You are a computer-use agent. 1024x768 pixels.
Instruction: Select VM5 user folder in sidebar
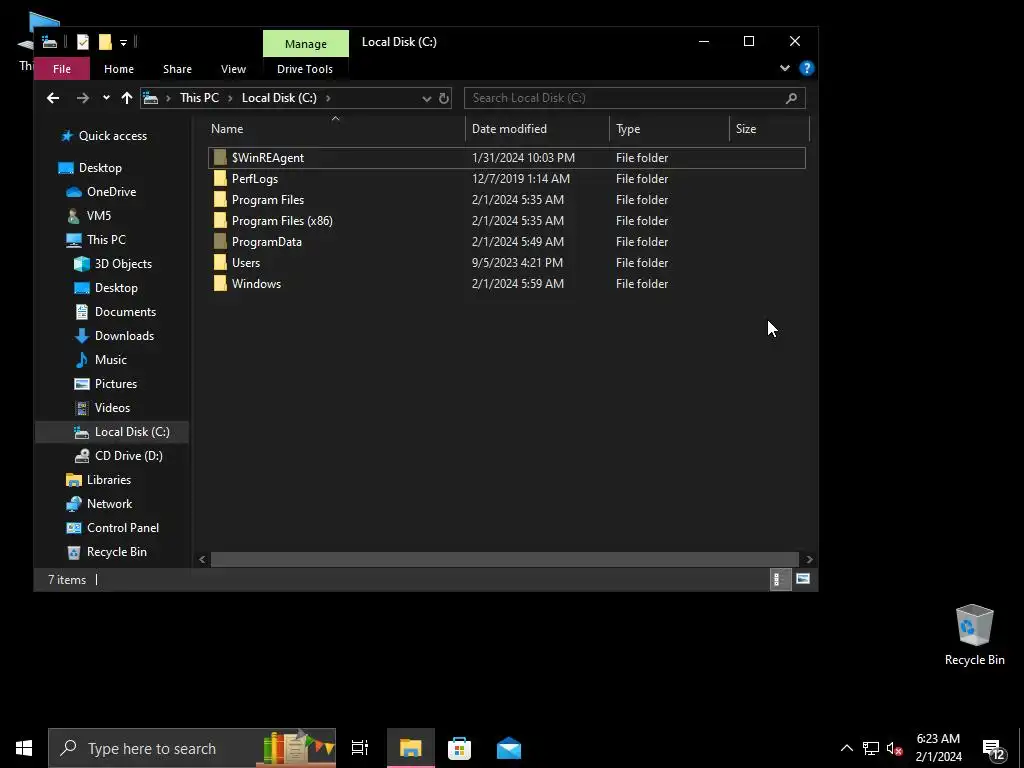(x=99, y=216)
